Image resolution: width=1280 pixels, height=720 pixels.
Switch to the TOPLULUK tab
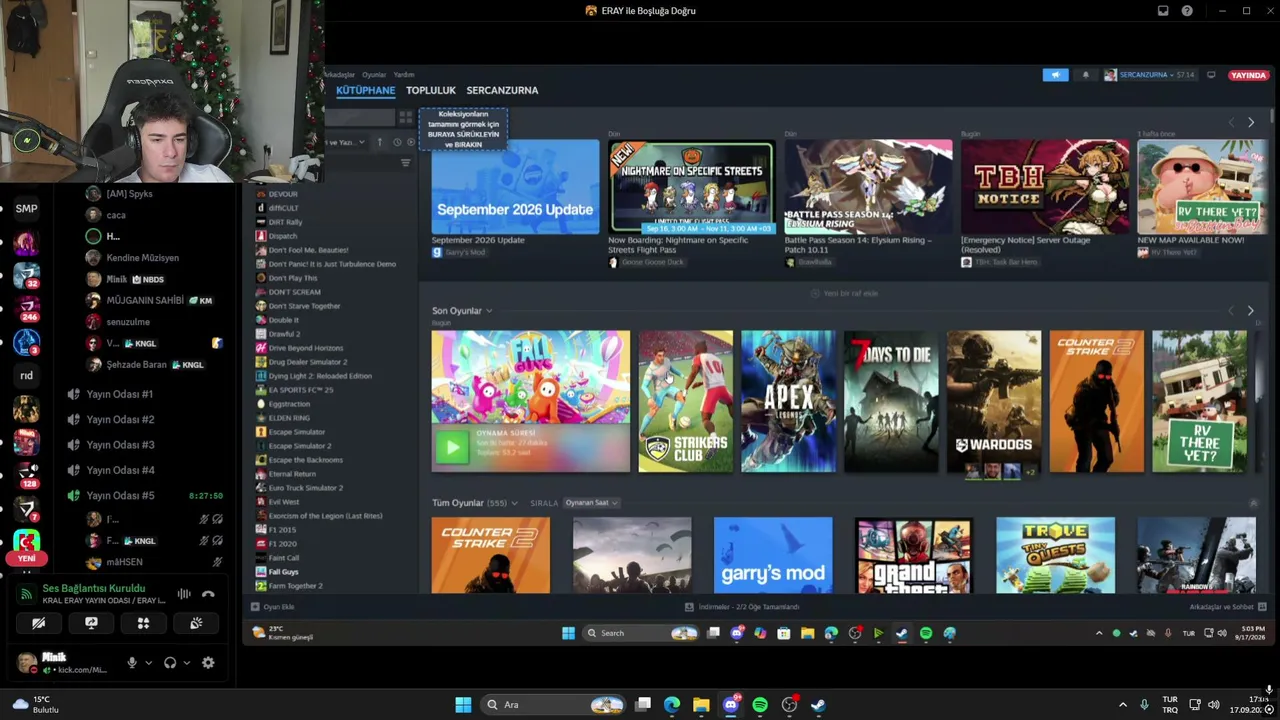point(431,90)
